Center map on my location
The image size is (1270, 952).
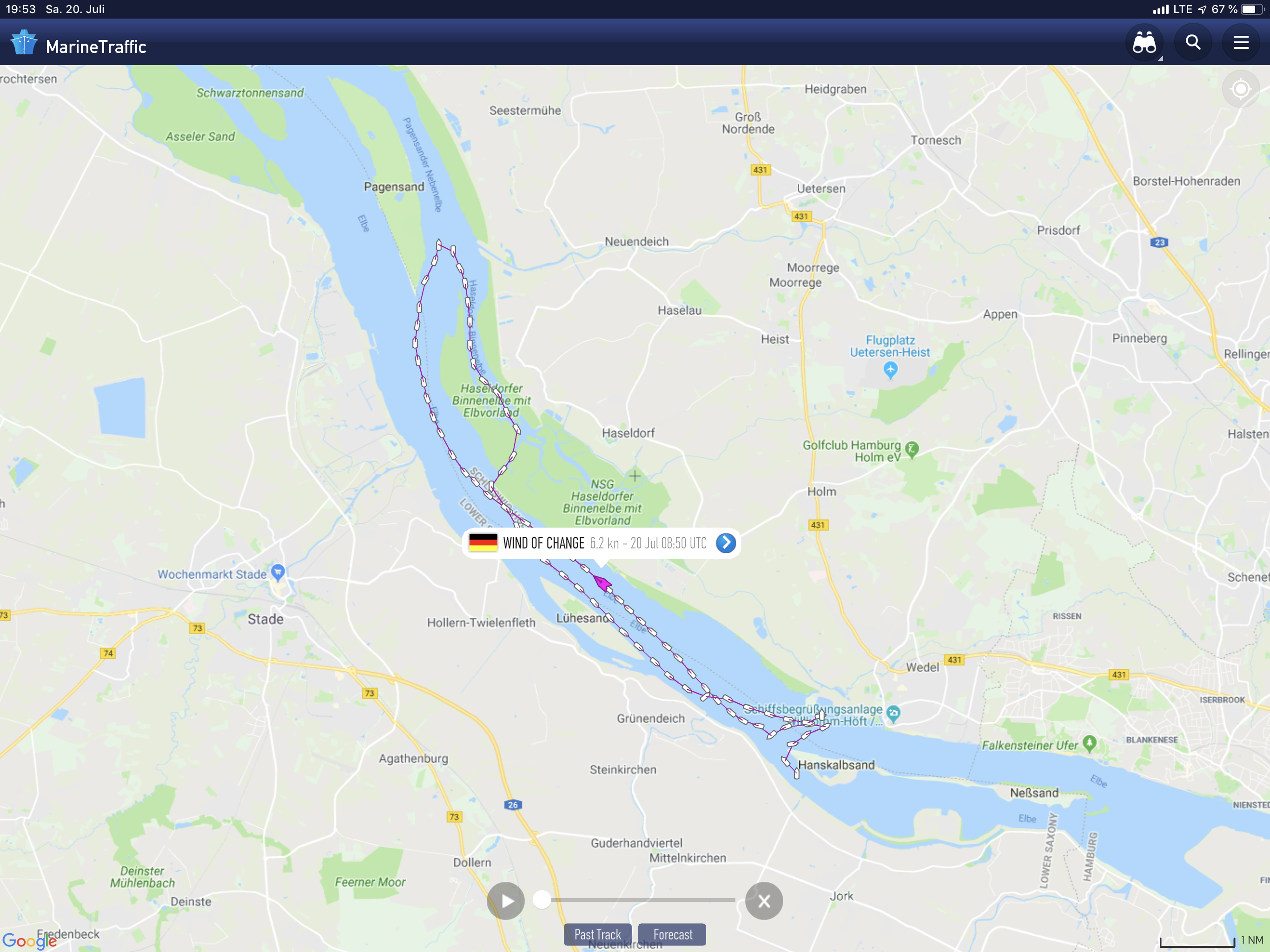coord(1241,89)
